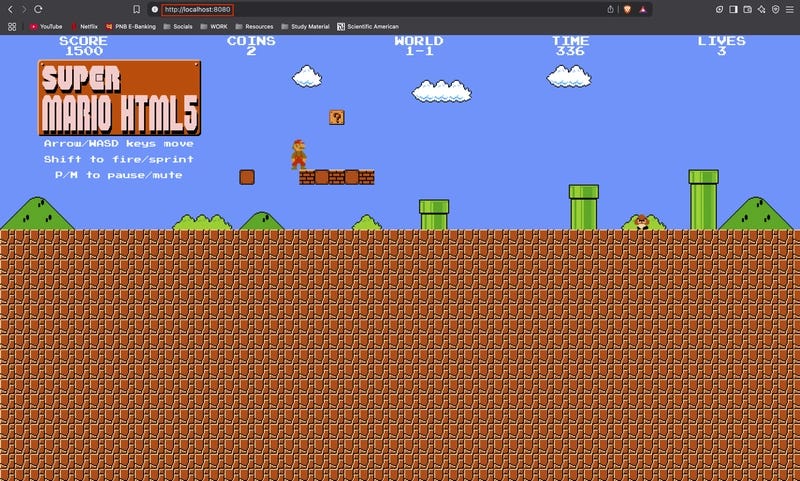Image resolution: width=800 pixels, height=481 pixels.
Task: Open the hamburger main menu
Action: (789, 9)
